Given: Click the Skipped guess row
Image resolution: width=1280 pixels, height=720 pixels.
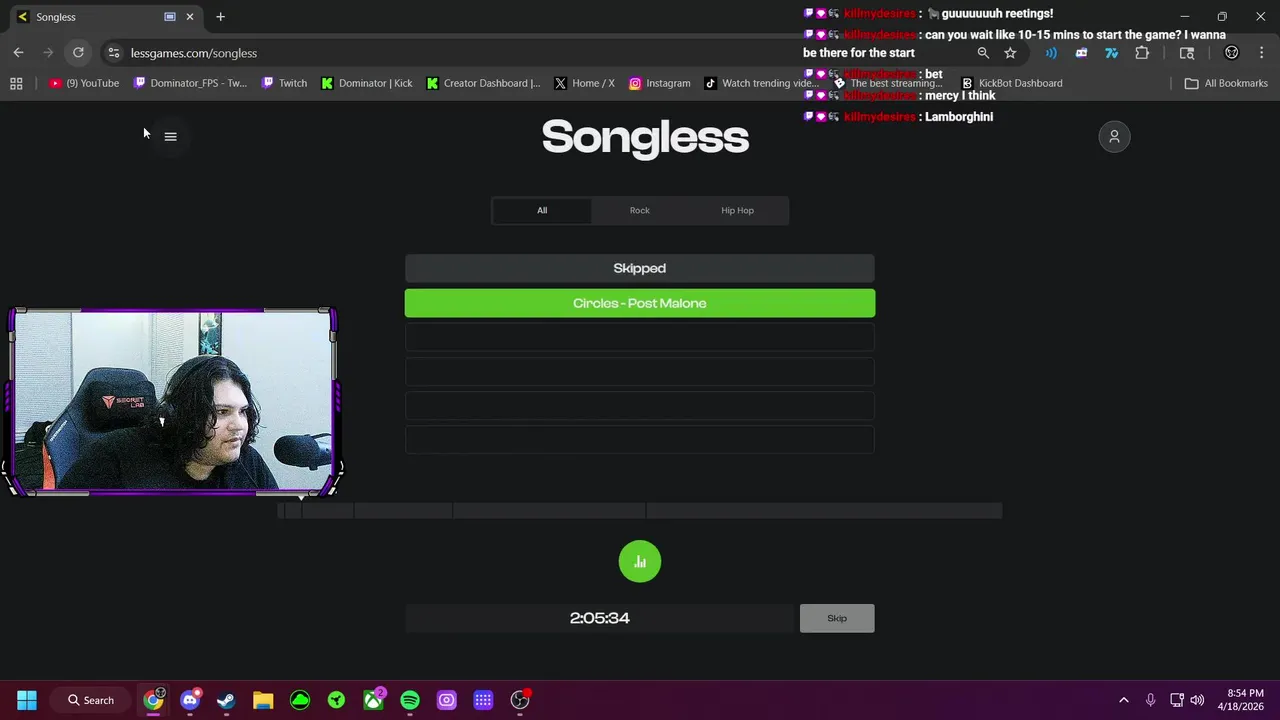Looking at the screenshot, I should point(640,268).
